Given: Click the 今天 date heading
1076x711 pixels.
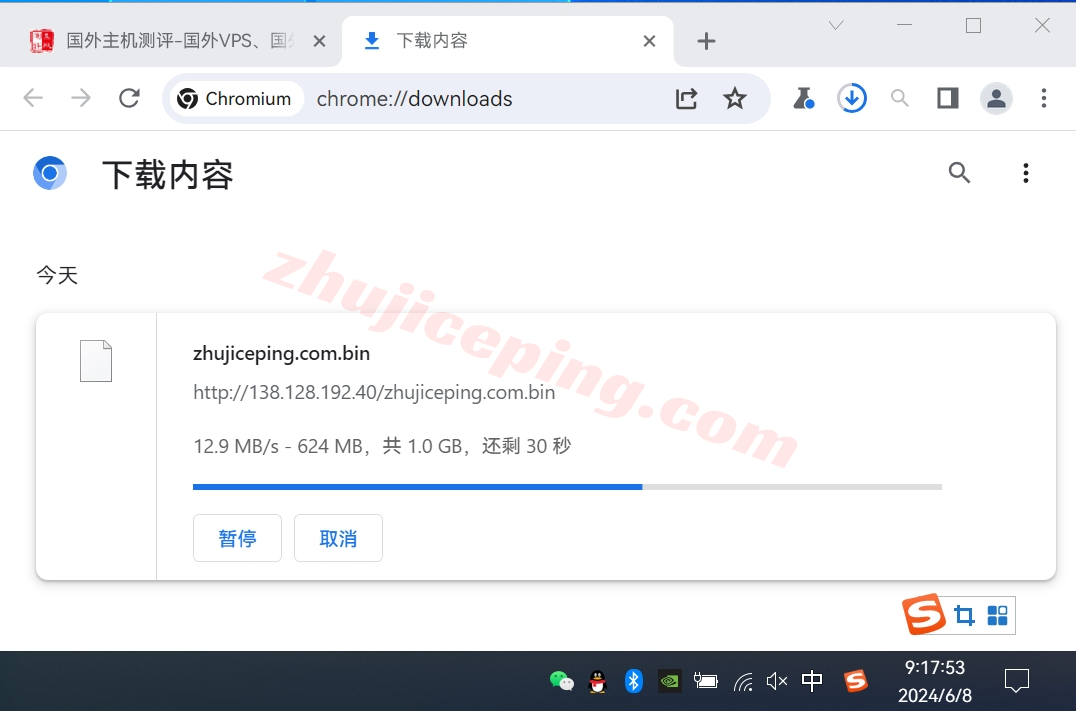Looking at the screenshot, I should coord(57,275).
